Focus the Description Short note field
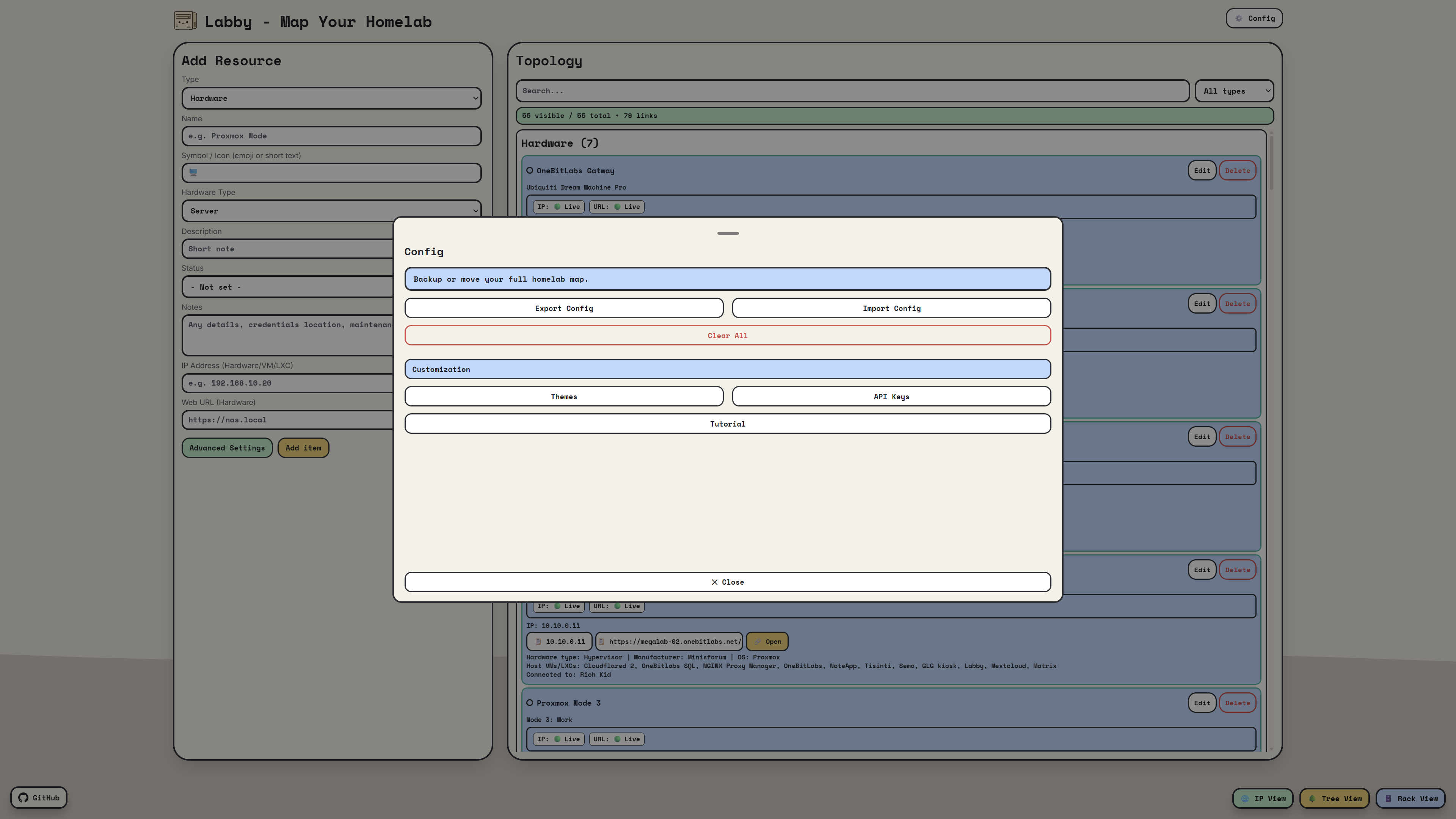Image resolution: width=1456 pixels, height=819 pixels. [x=287, y=249]
